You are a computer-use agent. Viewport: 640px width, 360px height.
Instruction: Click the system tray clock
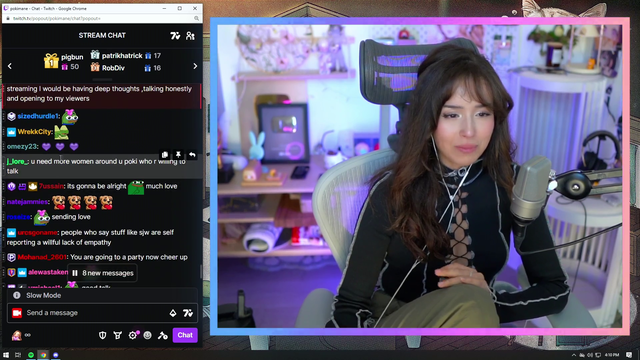[612, 355]
